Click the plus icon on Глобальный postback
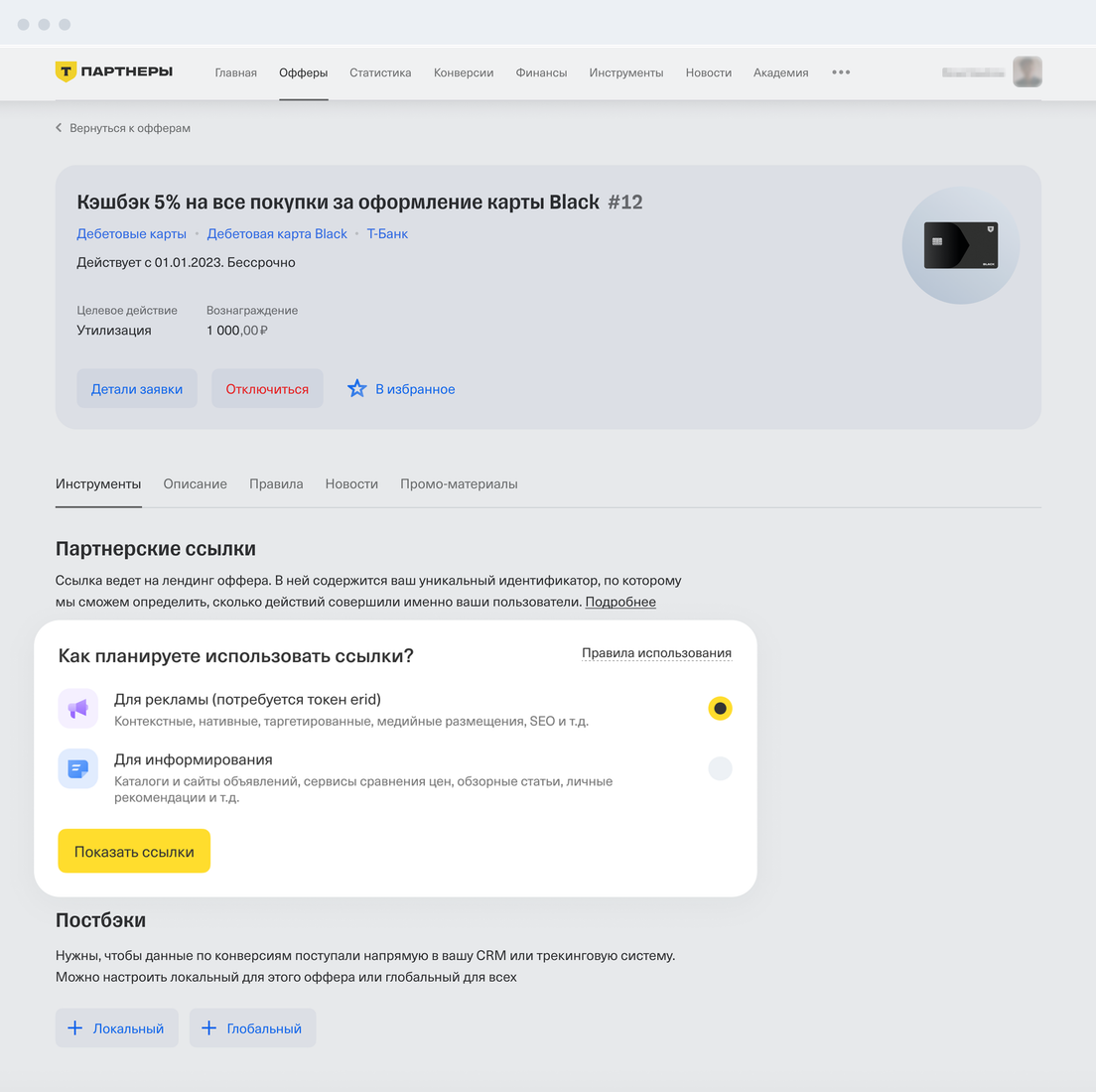The image size is (1096, 1092). pos(209,1027)
